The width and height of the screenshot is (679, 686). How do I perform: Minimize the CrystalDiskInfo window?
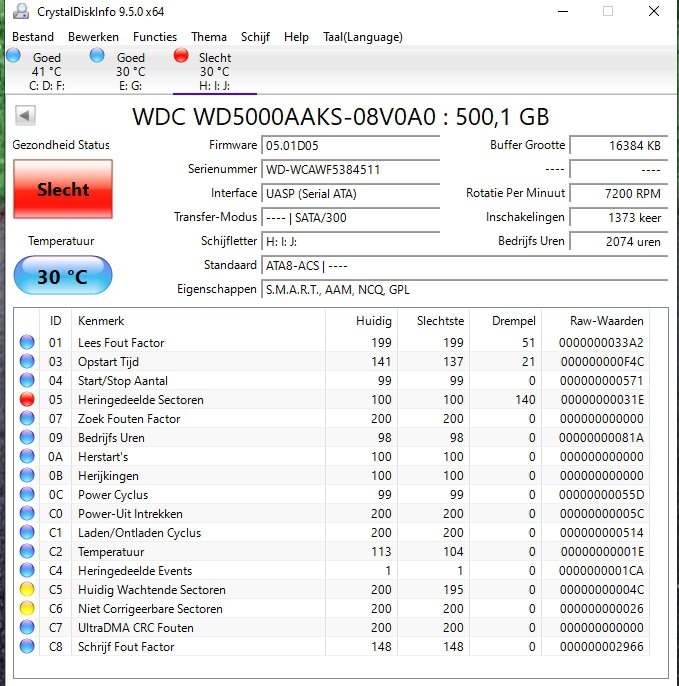pos(563,11)
